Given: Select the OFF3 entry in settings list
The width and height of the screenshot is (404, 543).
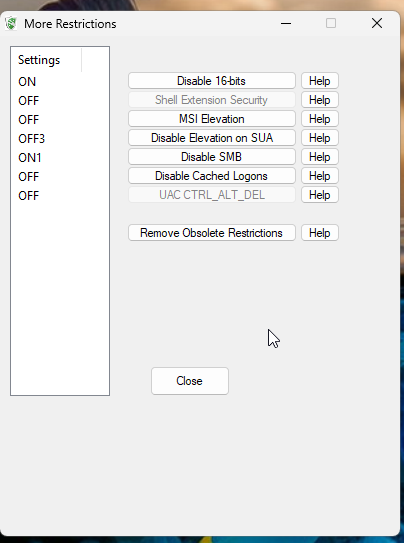Looking at the screenshot, I should coord(32,139).
